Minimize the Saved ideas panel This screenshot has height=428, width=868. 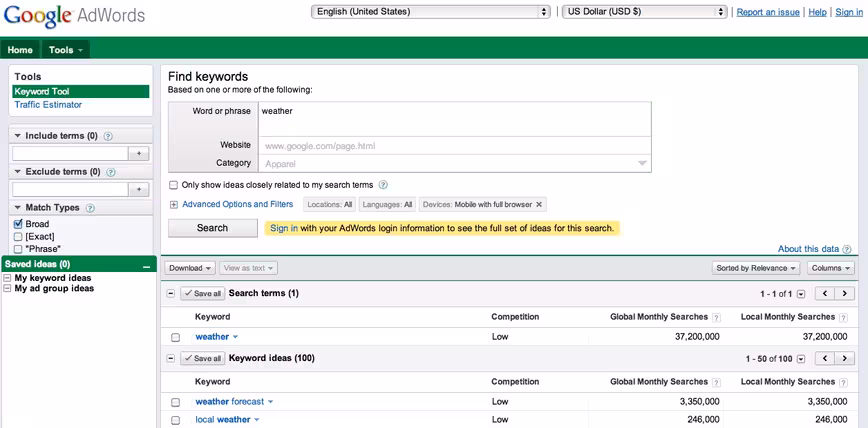[146, 266]
